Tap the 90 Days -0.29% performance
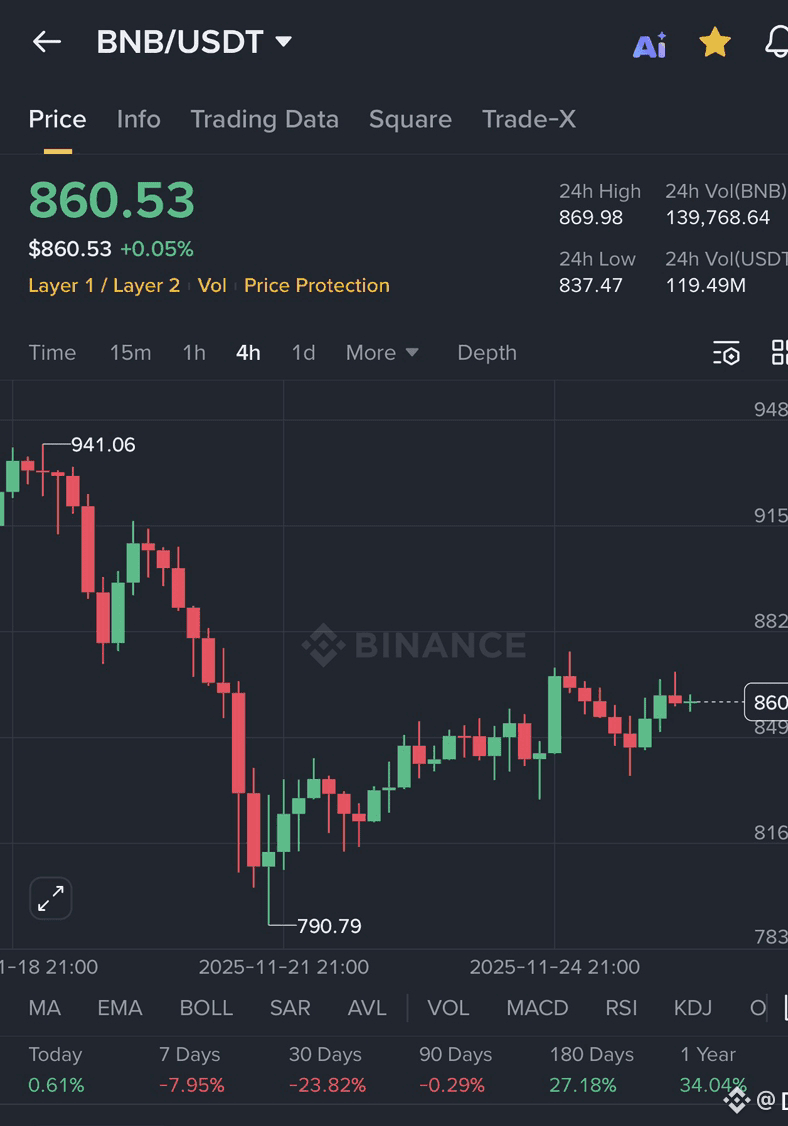 [455, 1070]
